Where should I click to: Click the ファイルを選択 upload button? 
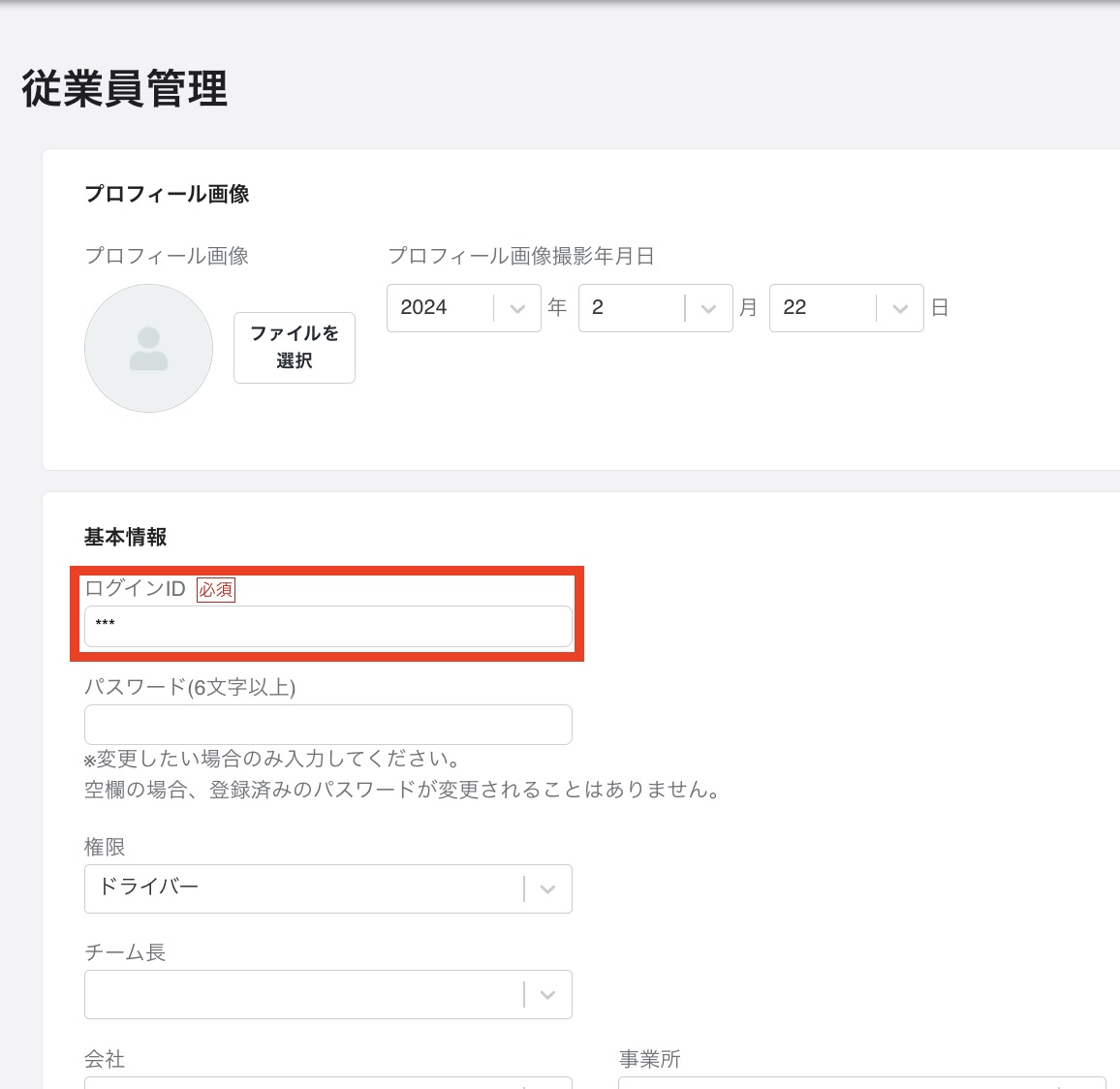pos(294,348)
